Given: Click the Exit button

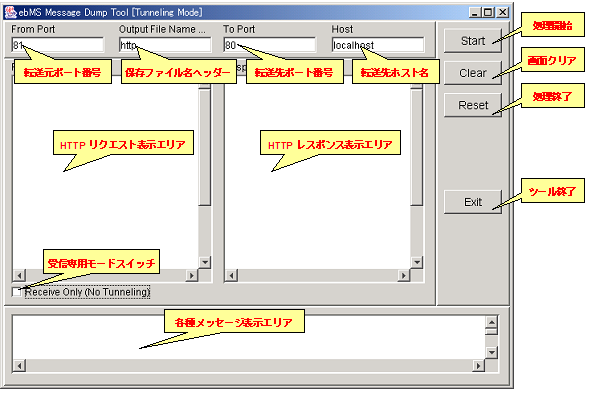Looking at the screenshot, I should point(473,202).
